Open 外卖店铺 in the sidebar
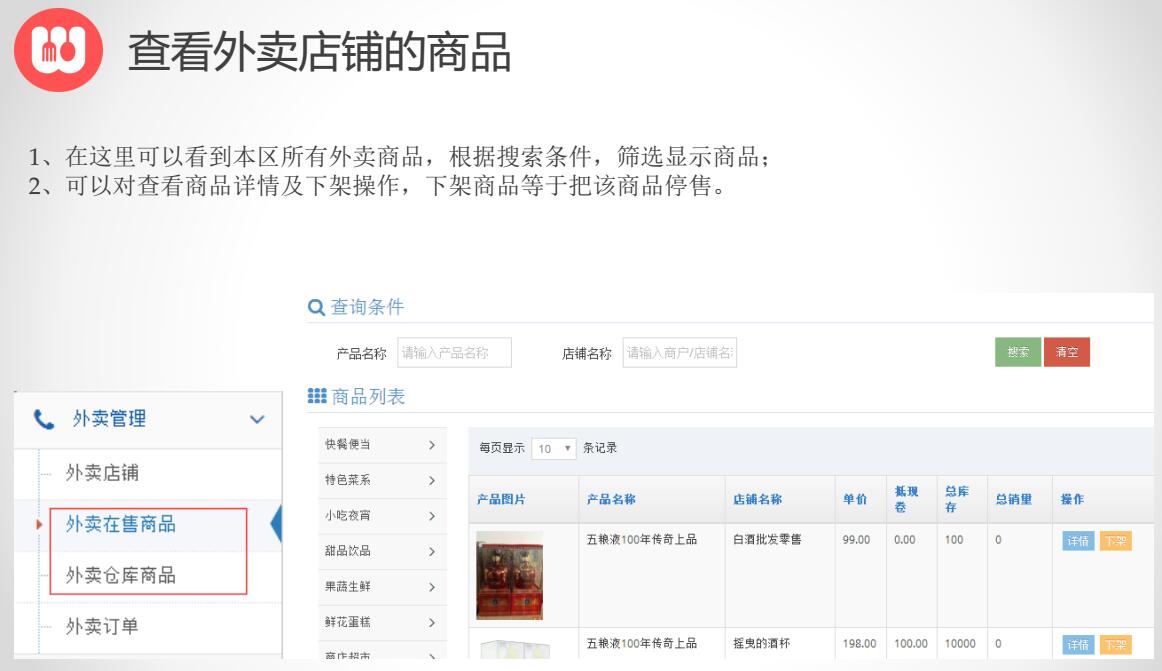This screenshot has height=671, width=1162. tap(102, 473)
